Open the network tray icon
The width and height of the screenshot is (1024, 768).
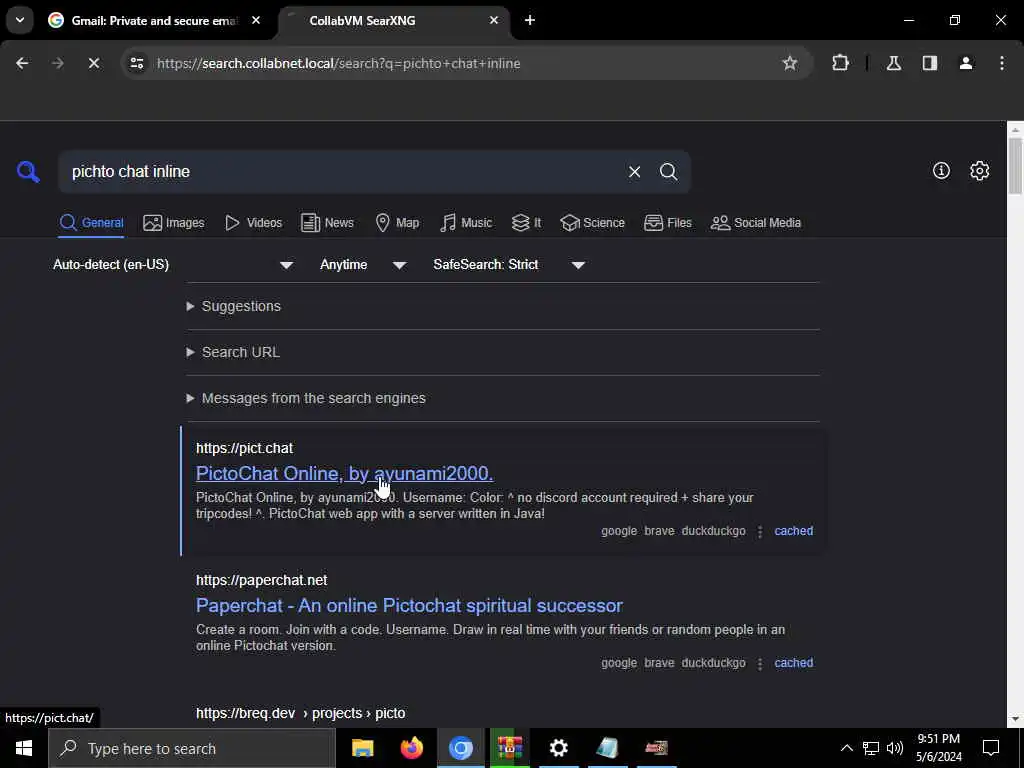871,748
